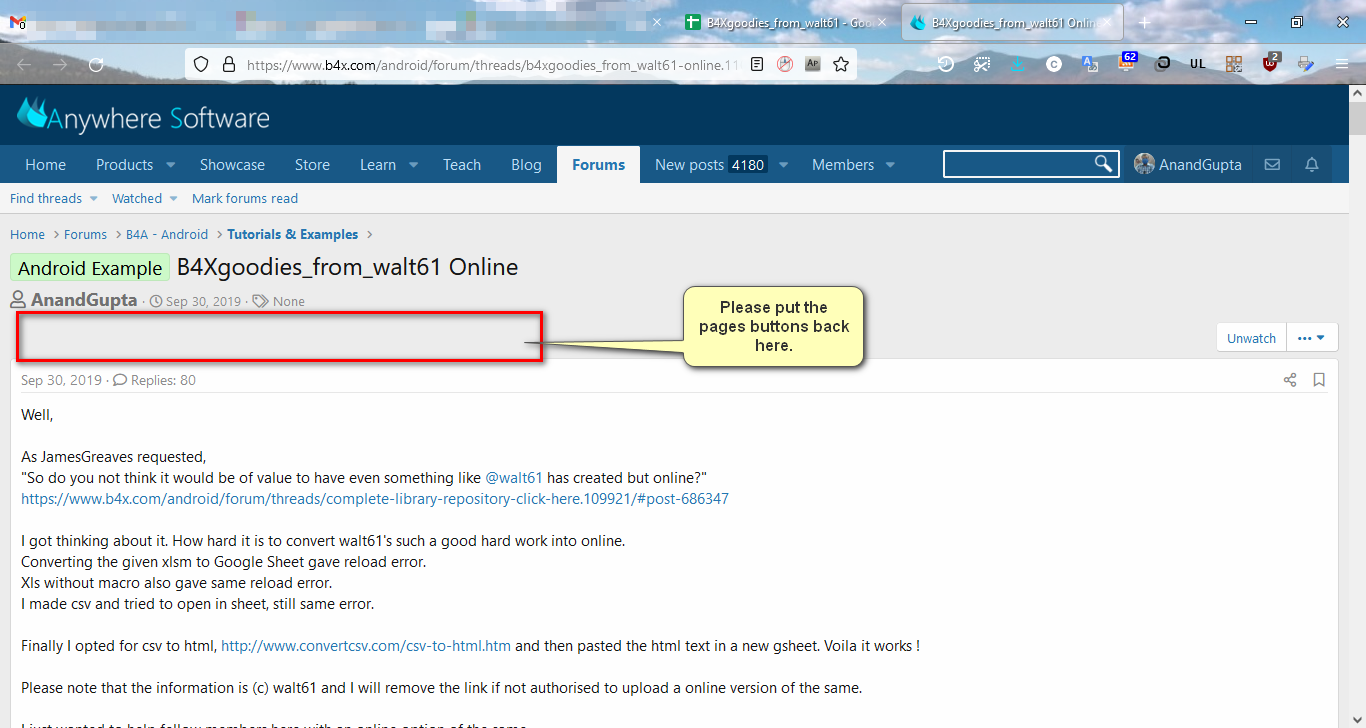Viewport: 1366px width, 728px height.
Task: Open the AnandGupta account menu
Action: pos(1188,165)
